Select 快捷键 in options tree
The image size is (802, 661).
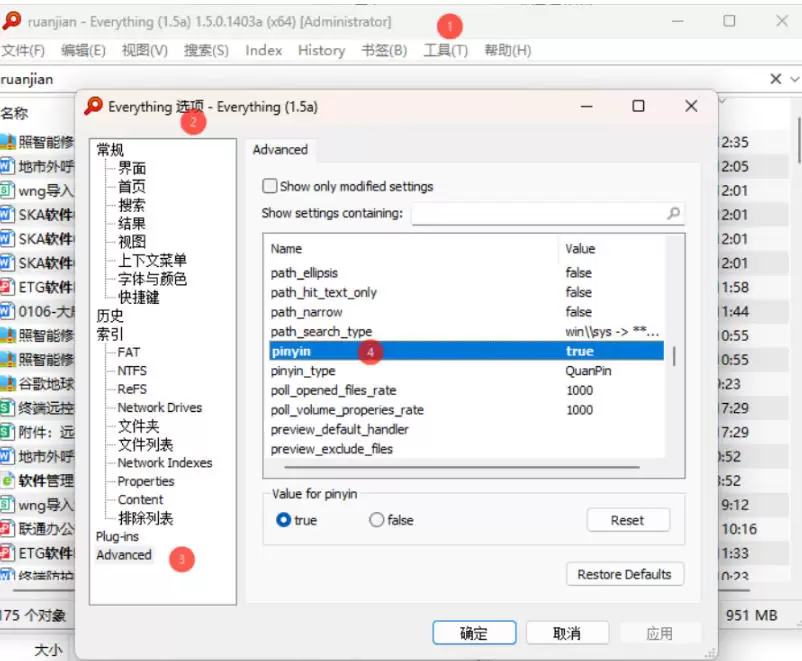(x=139, y=297)
